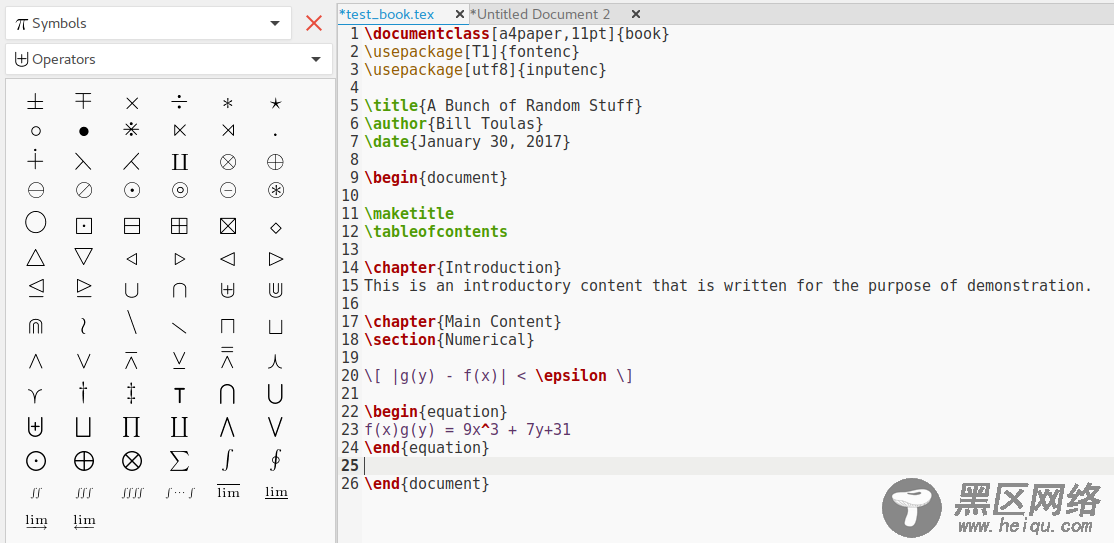Close the test_book.tex tab

(459, 14)
